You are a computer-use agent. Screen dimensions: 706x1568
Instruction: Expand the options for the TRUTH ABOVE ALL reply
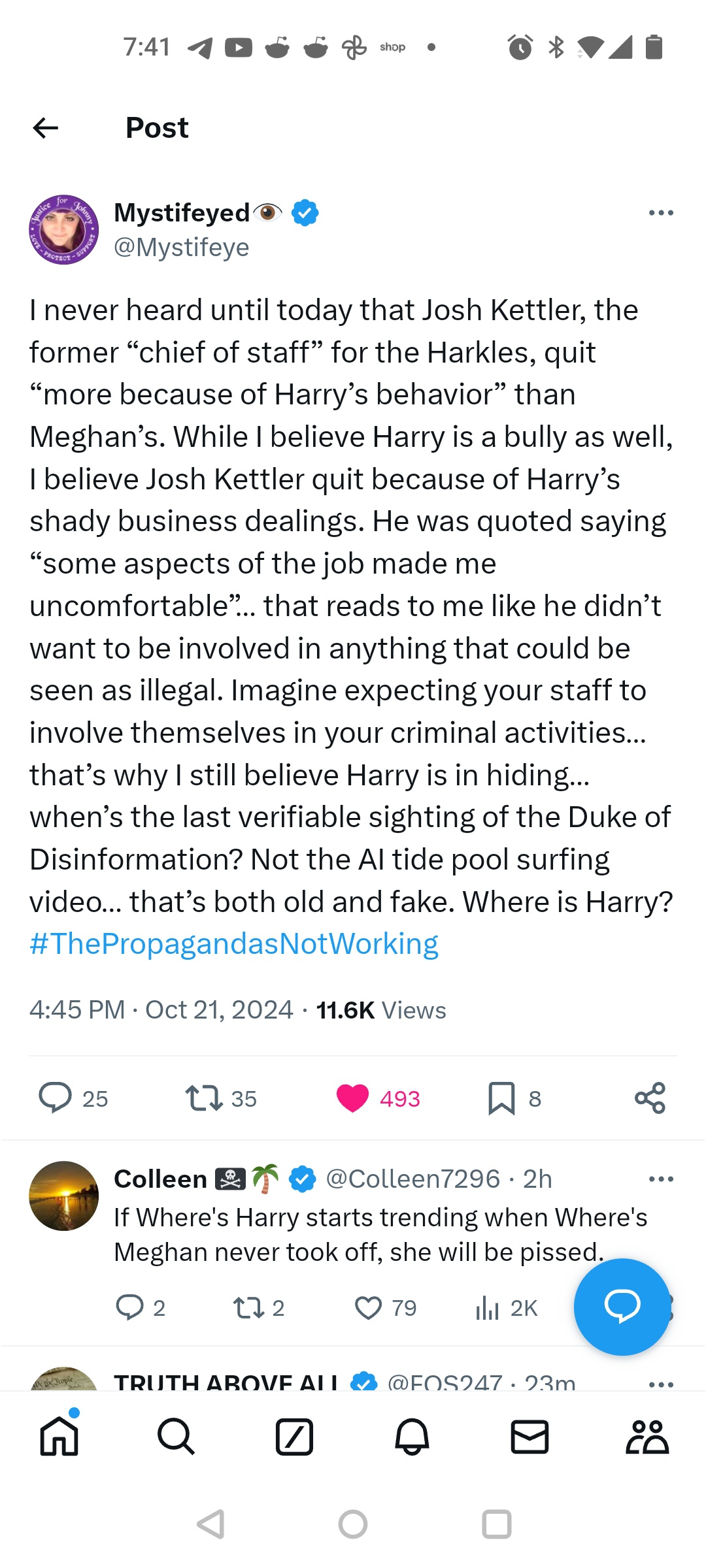point(661,1384)
